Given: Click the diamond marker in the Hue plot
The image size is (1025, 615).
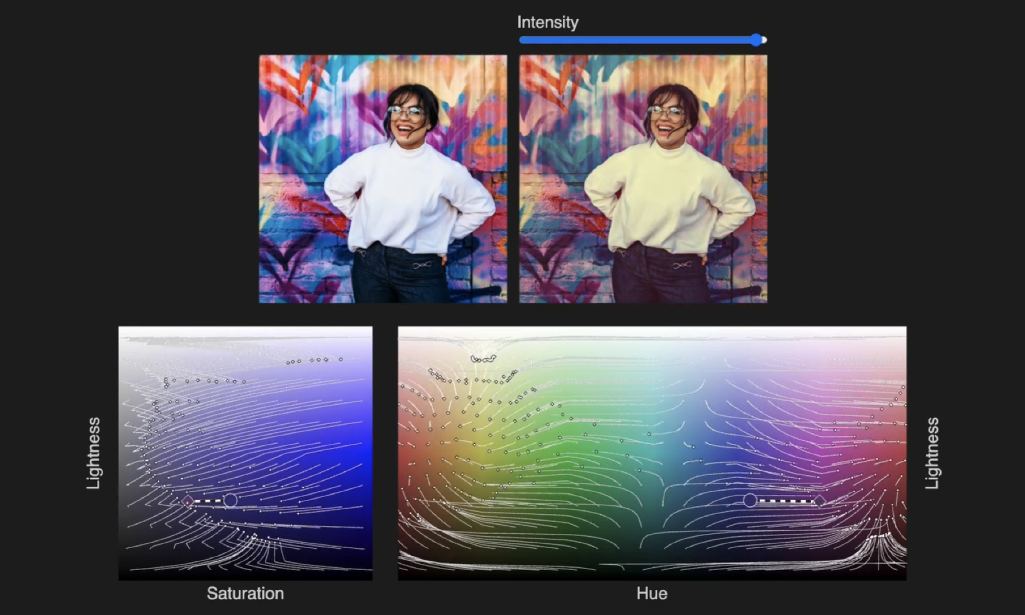Looking at the screenshot, I should [x=820, y=500].
